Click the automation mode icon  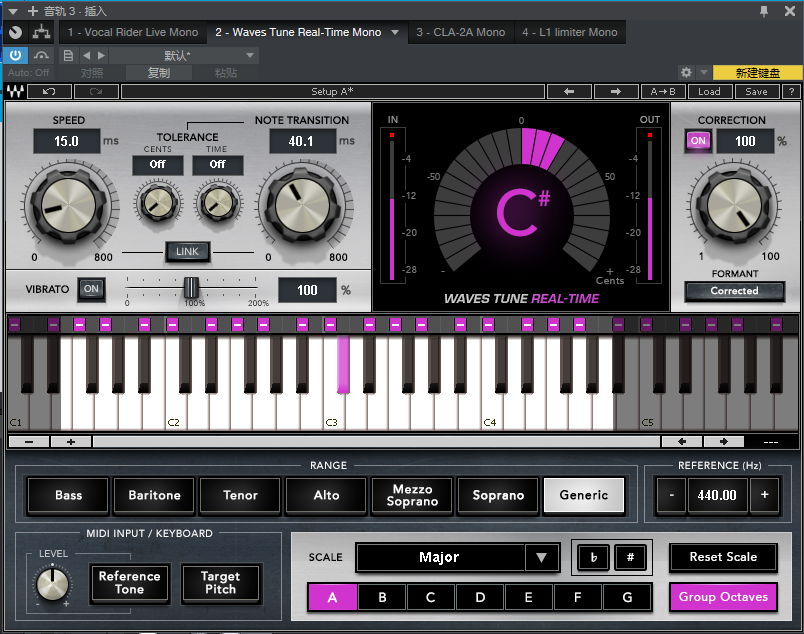pos(42,55)
